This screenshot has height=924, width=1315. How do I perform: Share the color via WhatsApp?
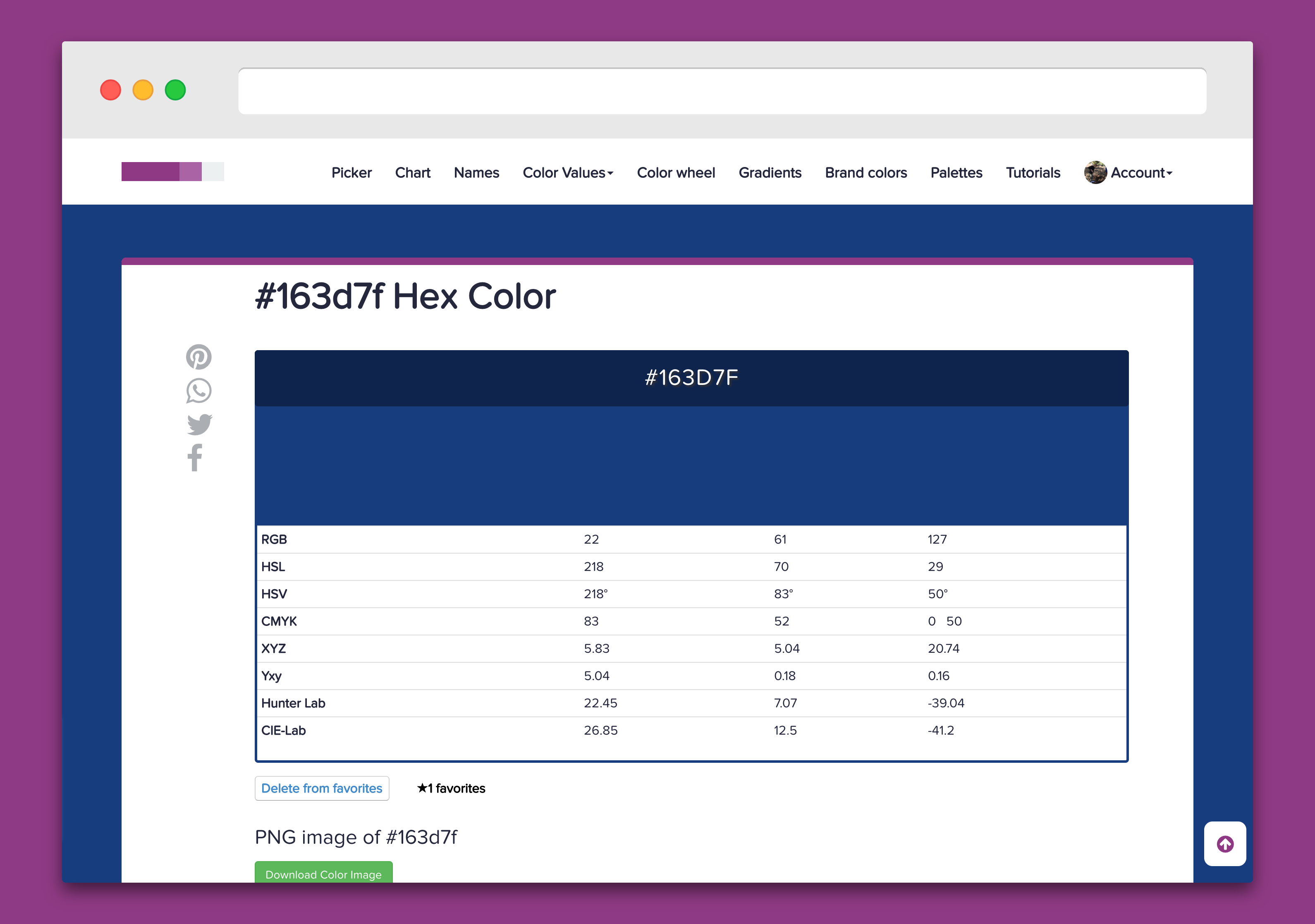(x=199, y=390)
